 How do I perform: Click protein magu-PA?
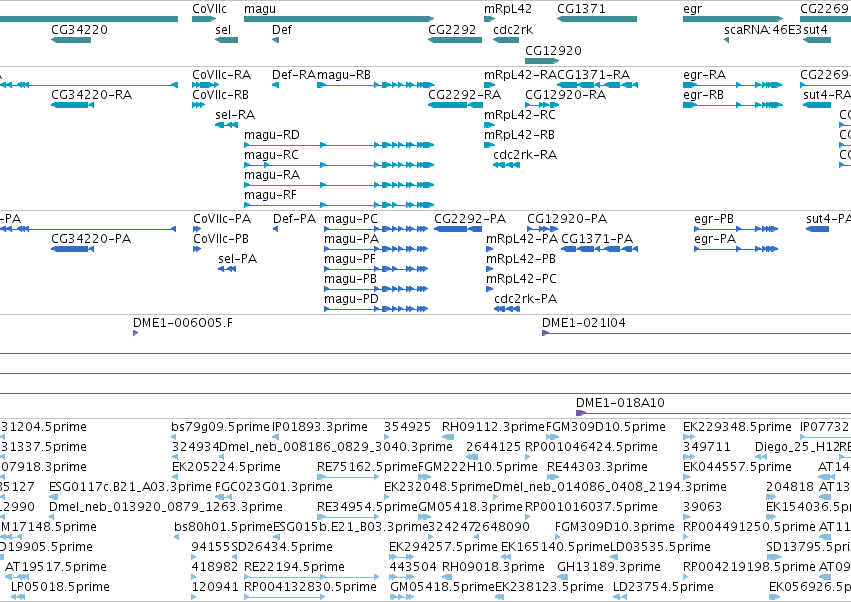(x=352, y=239)
